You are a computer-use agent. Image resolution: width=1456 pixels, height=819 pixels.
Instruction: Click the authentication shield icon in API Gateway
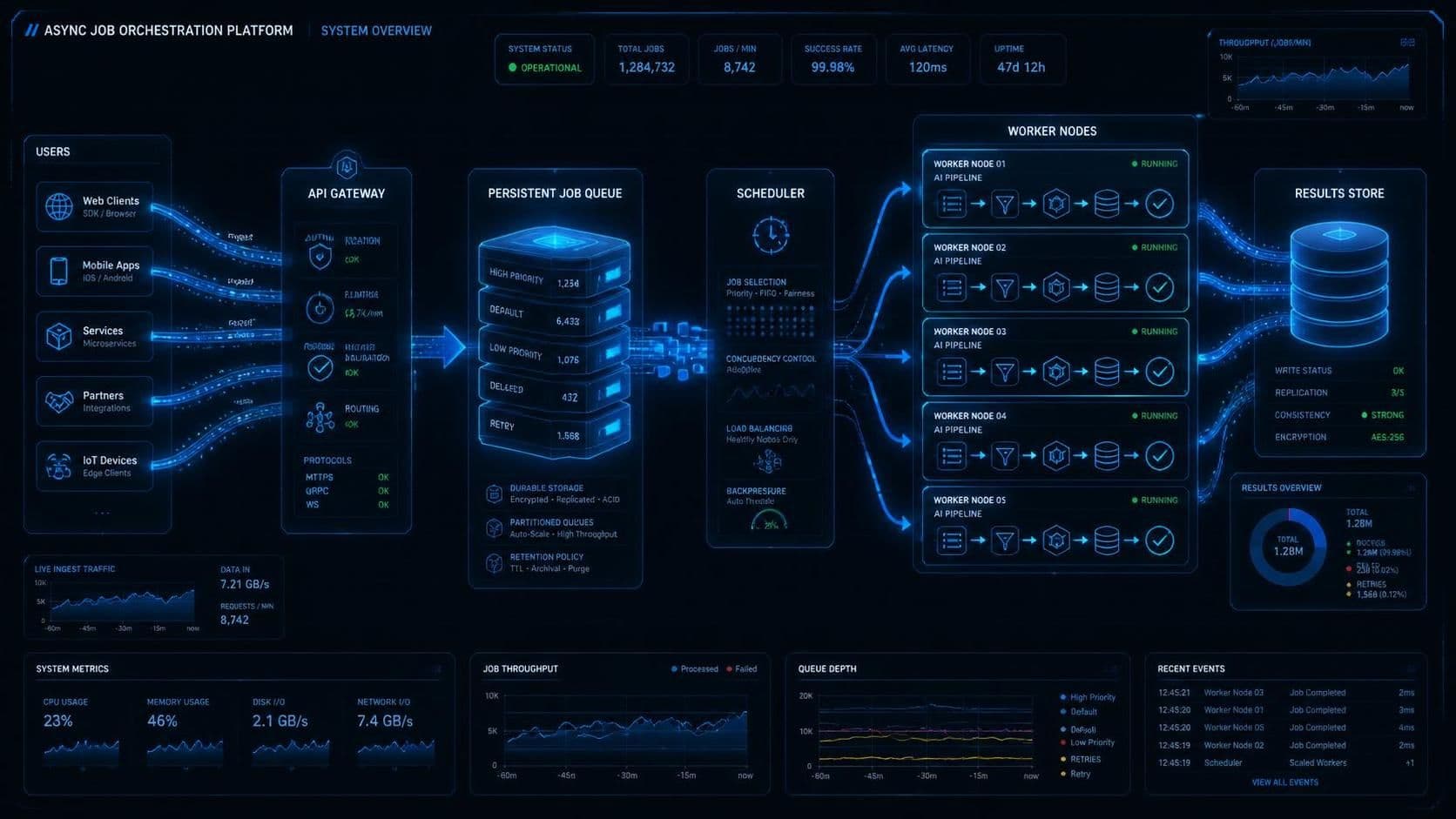coord(320,256)
